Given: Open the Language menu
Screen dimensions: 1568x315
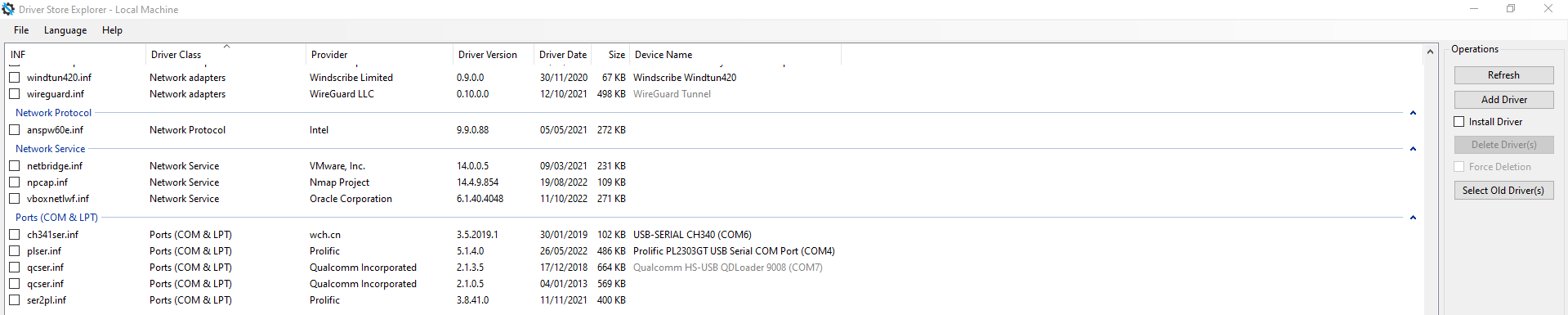Looking at the screenshot, I should tap(65, 30).
